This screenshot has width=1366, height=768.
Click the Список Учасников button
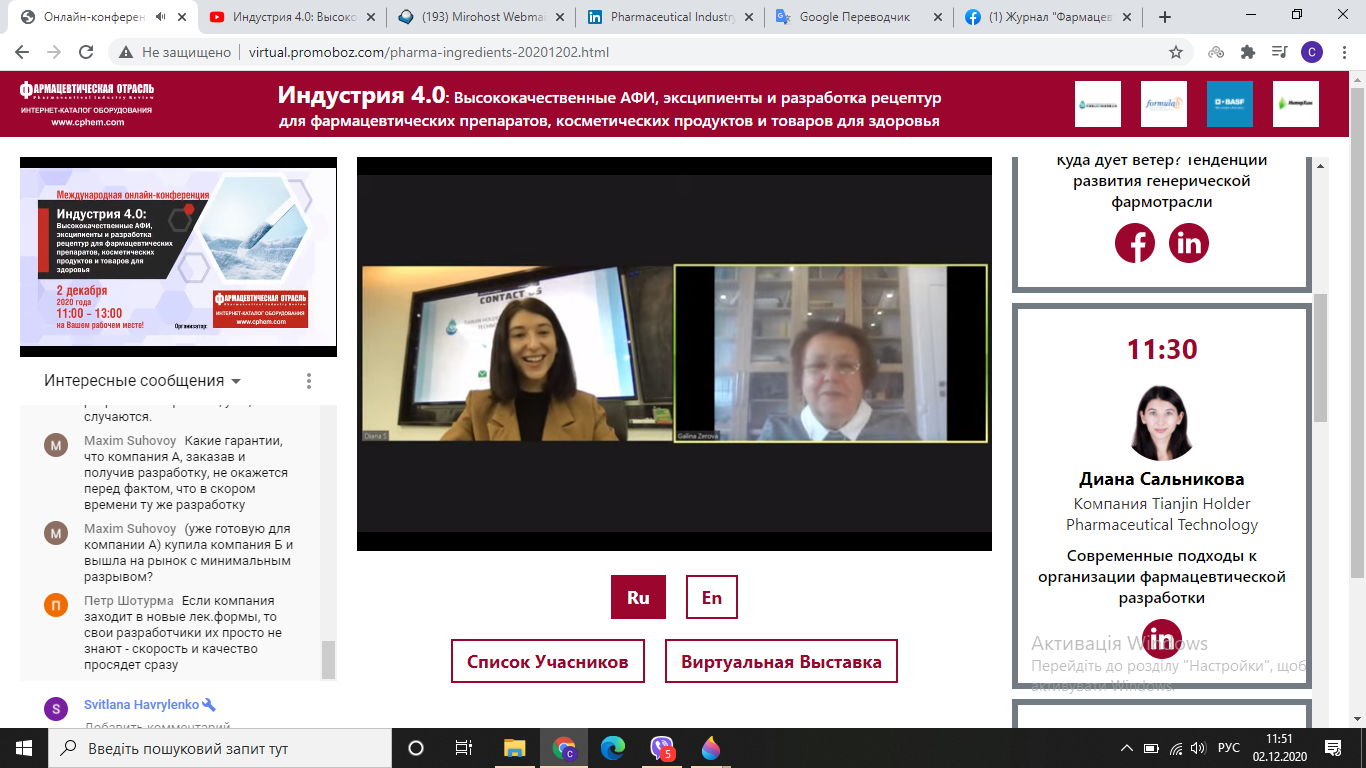[x=547, y=662]
